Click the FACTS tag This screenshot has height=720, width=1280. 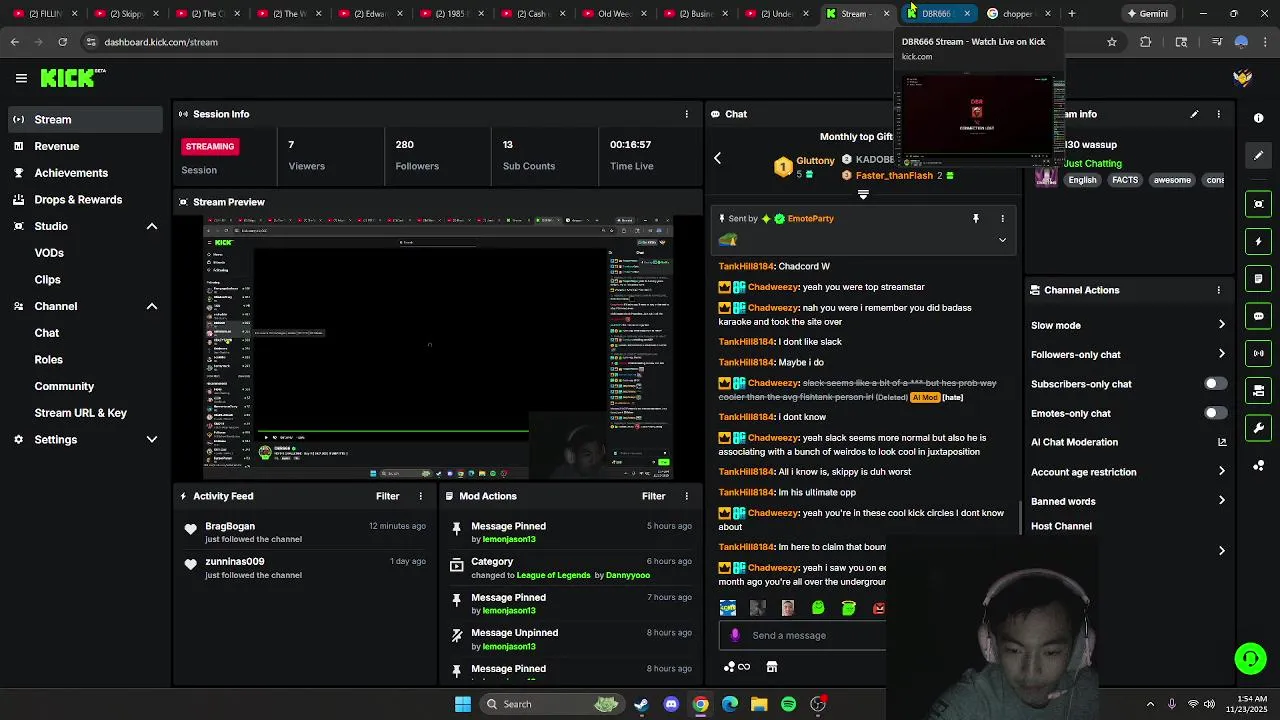tap(1125, 180)
